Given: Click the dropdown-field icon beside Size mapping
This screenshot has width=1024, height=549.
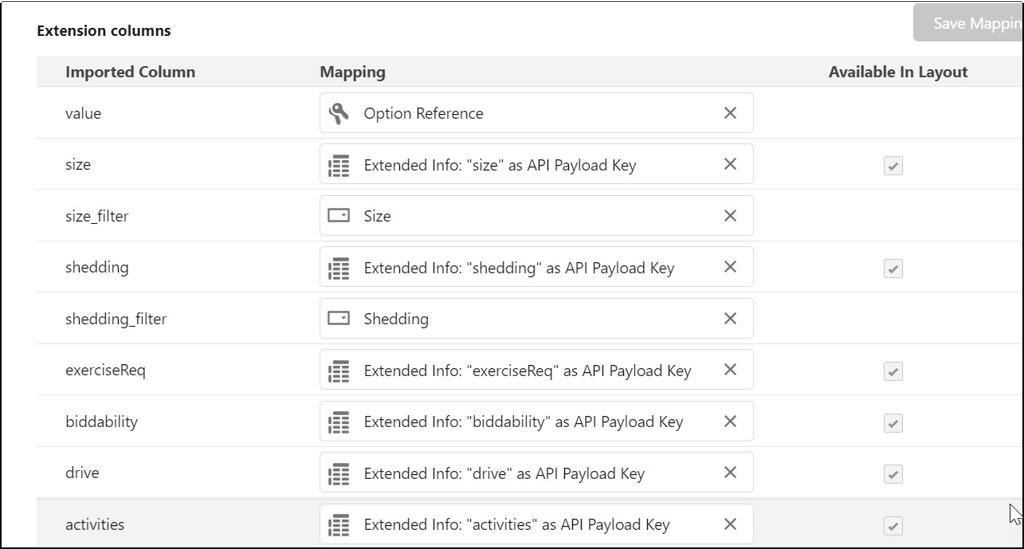Looking at the screenshot, I should 338,215.
